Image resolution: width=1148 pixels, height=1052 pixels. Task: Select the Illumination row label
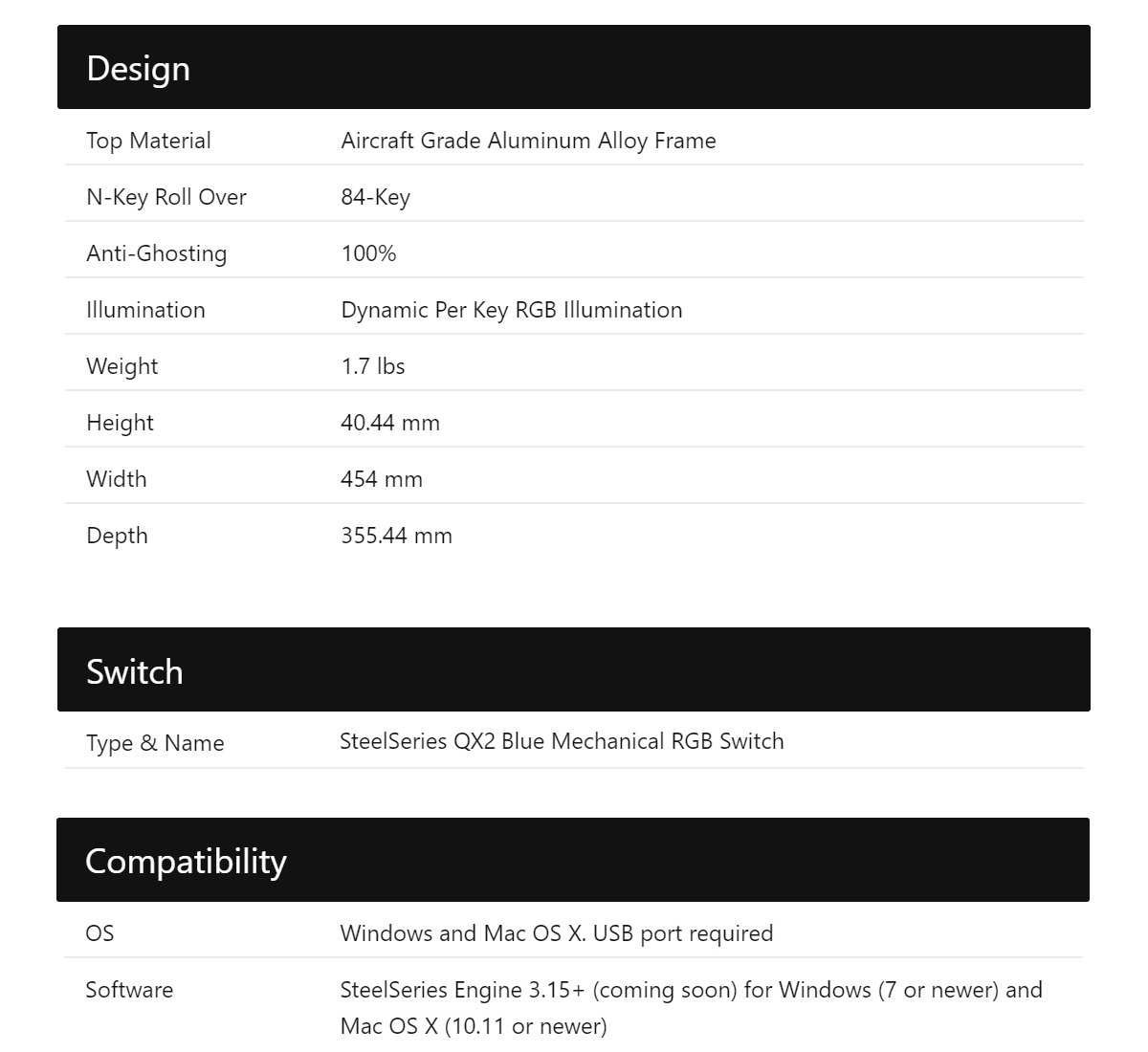145,310
